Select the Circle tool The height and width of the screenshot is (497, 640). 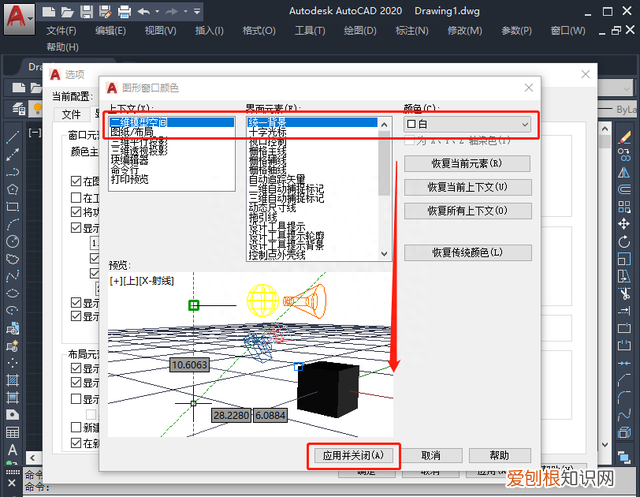[x=13, y=241]
